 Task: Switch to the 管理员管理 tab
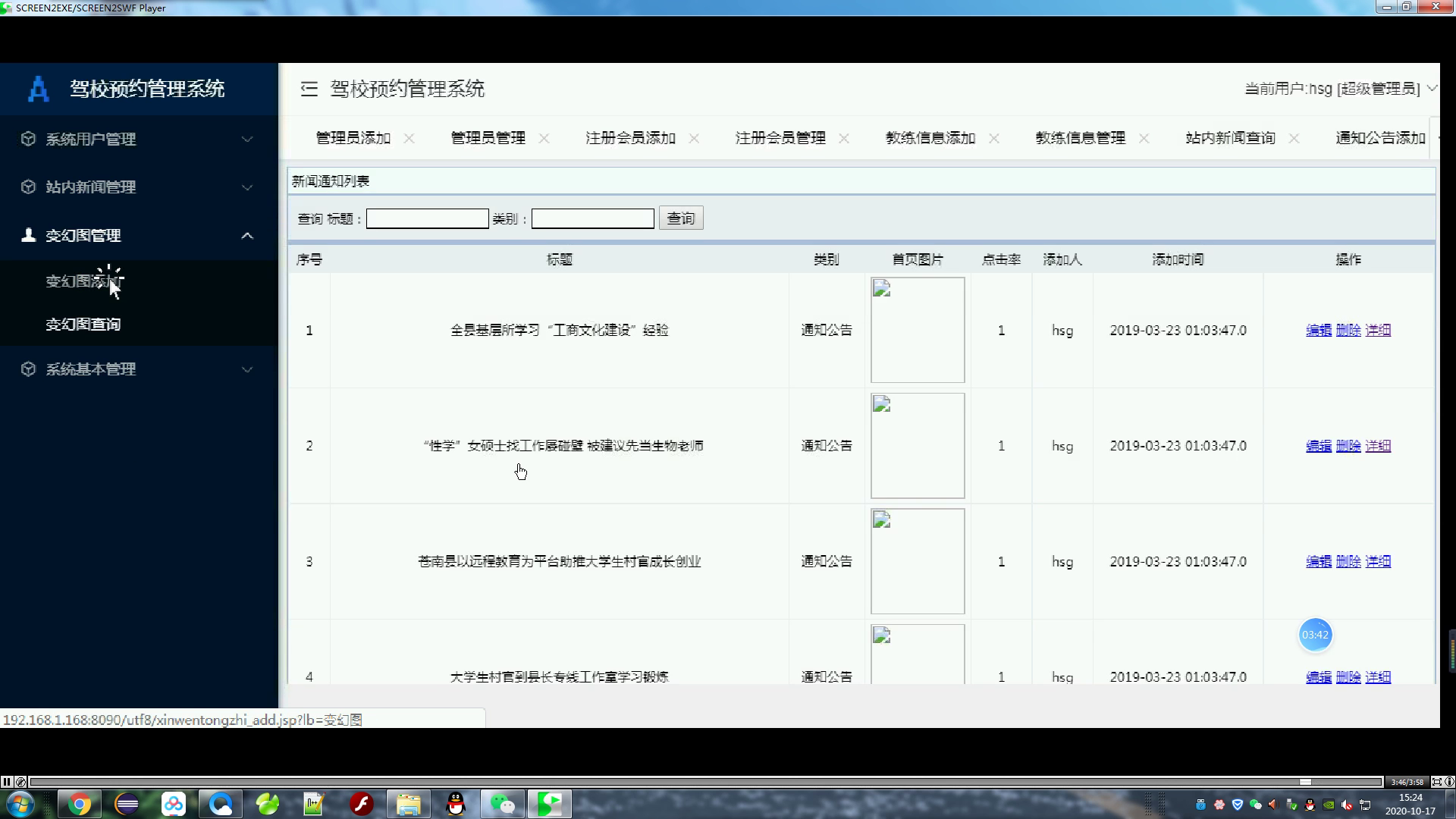[488, 138]
